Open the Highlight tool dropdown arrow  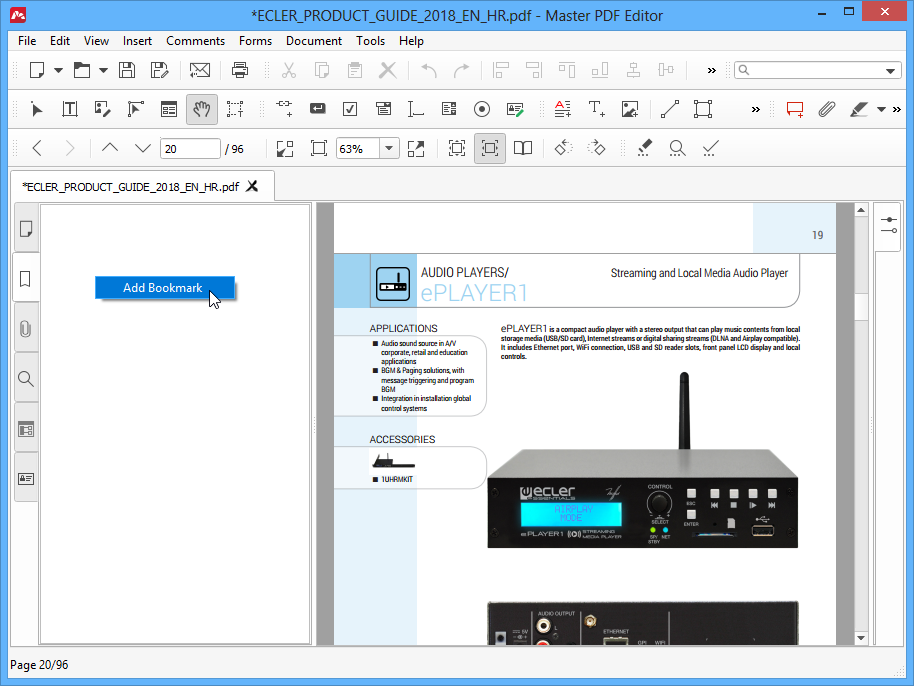pos(881,110)
